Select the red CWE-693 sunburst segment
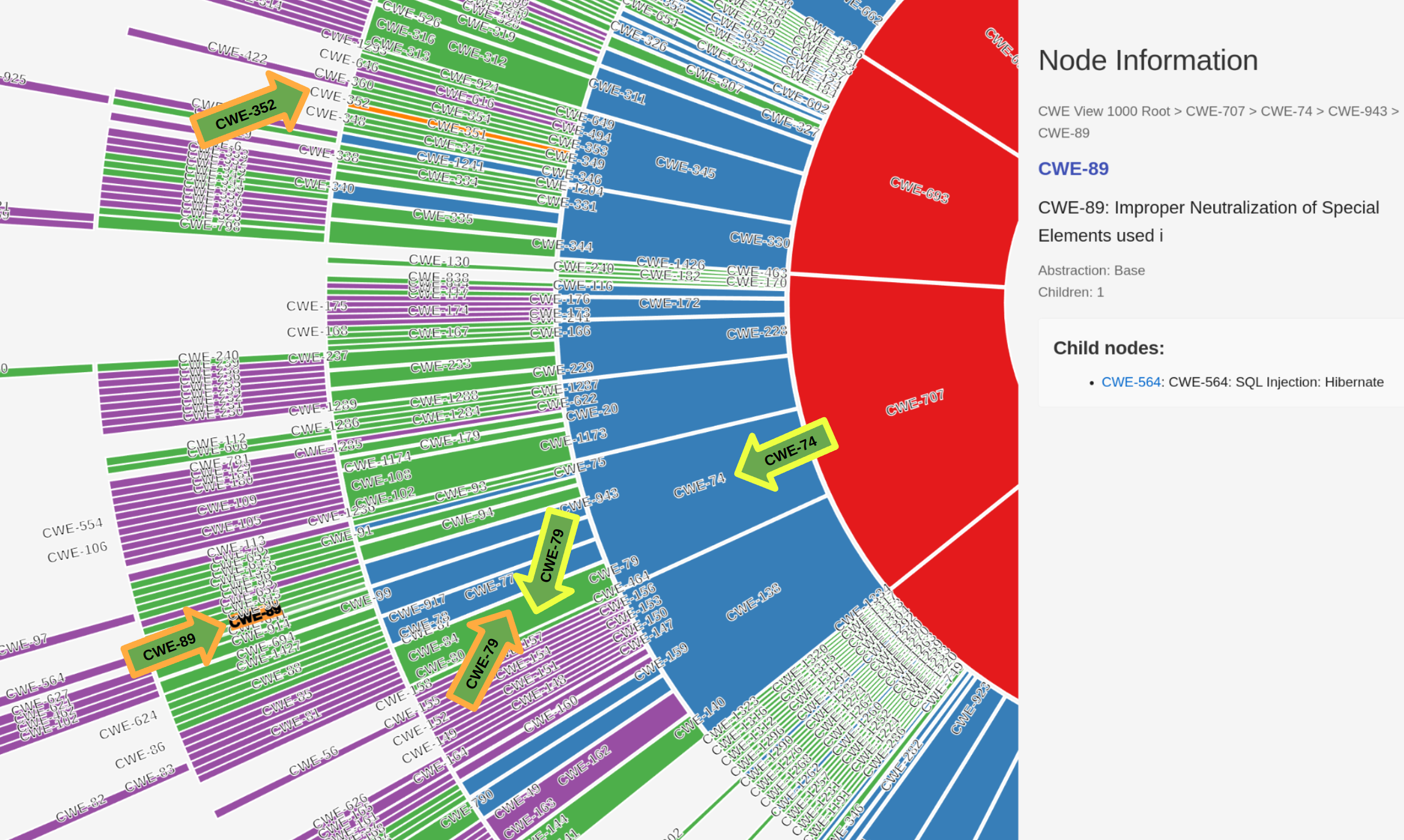1404x840 pixels. coord(919,189)
